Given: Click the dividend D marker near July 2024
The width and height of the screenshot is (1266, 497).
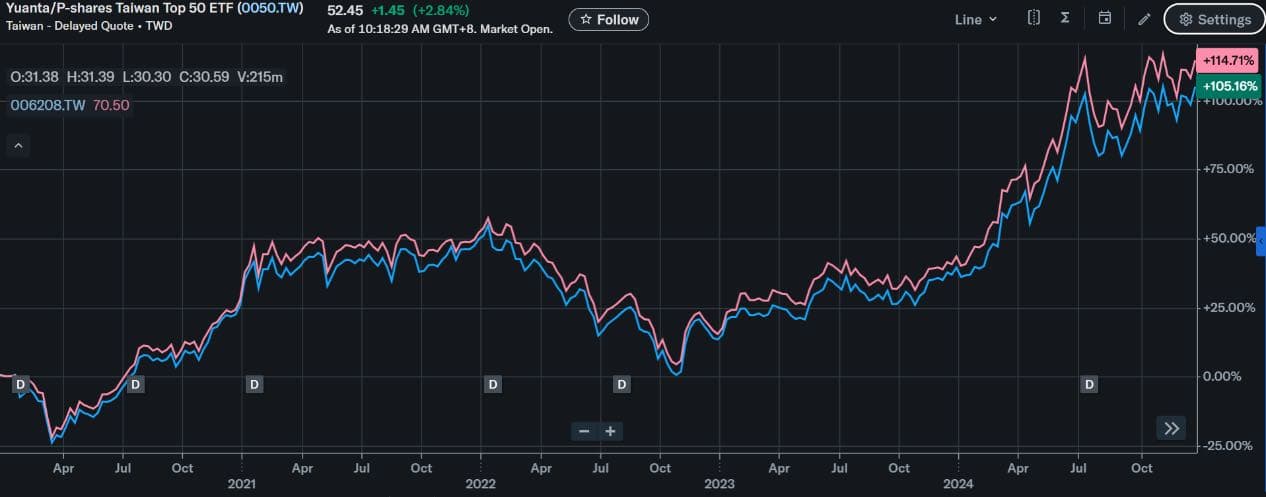Looking at the screenshot, I should click(x=1089, y=384).
